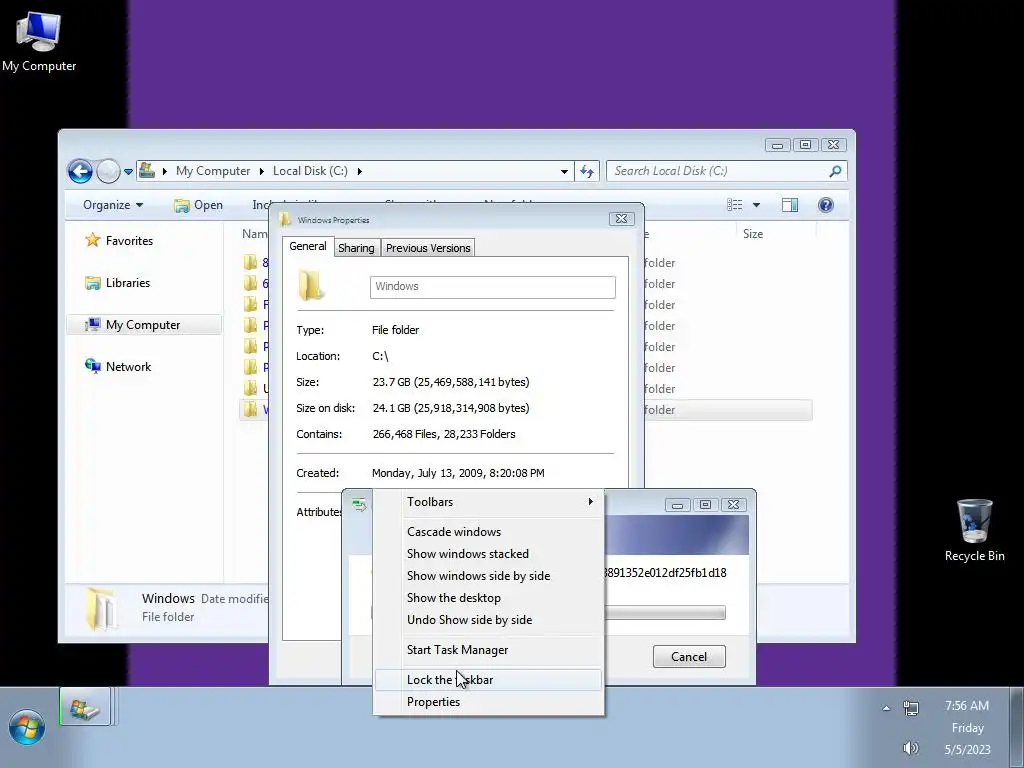Select the General tab
1024x768 pixels.
[x=308, y=246]
